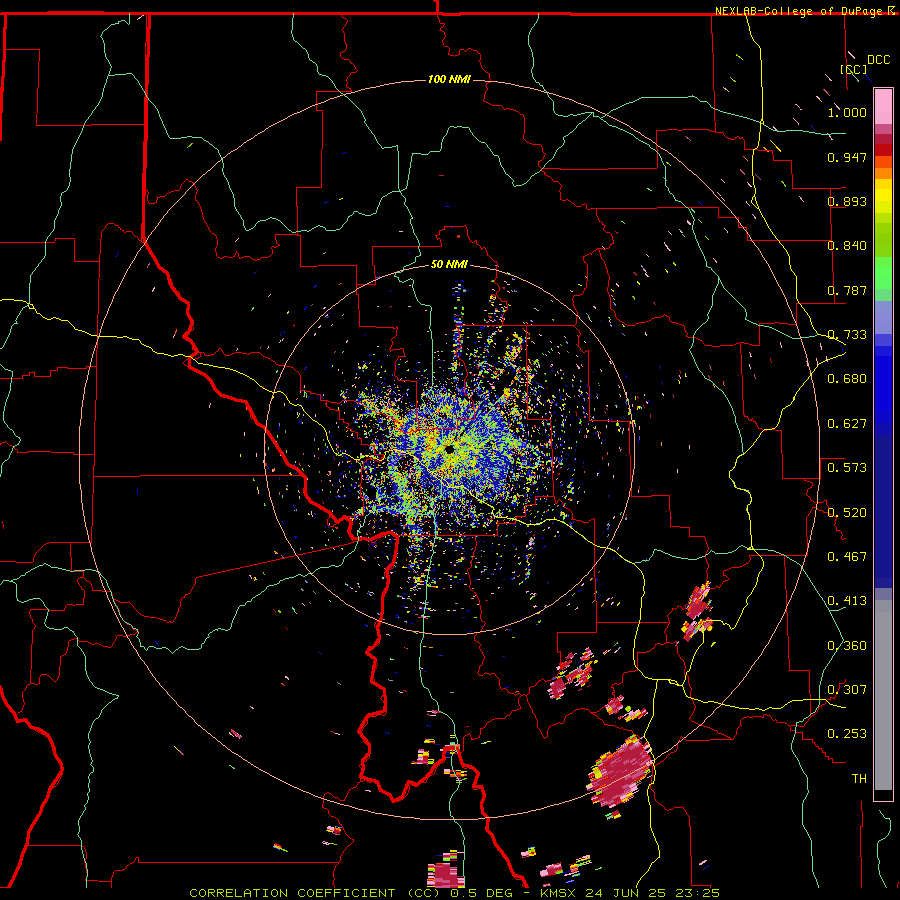Click the magenta storm cell above the caption
Image resolution: width=900 pixels, height=900 pixels.
(445, 874)
